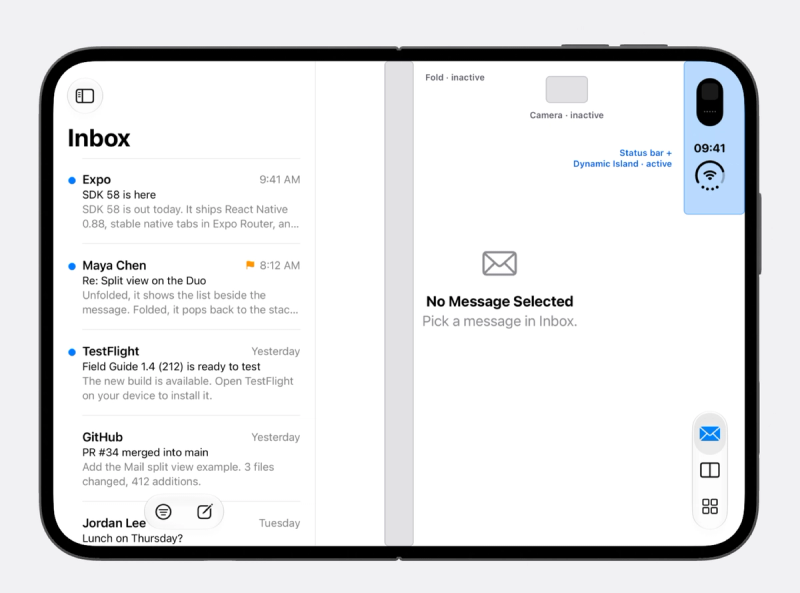
Task: Open the grid tab icon
Action: (710, 506)
